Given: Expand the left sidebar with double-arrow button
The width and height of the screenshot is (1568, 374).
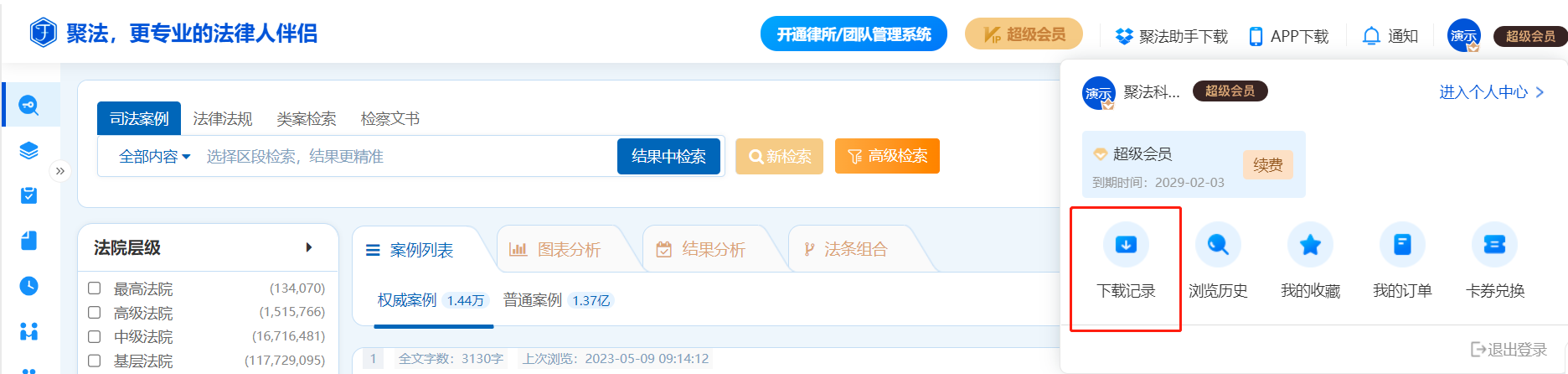Looking at the screenshot, I should point(59,171).
